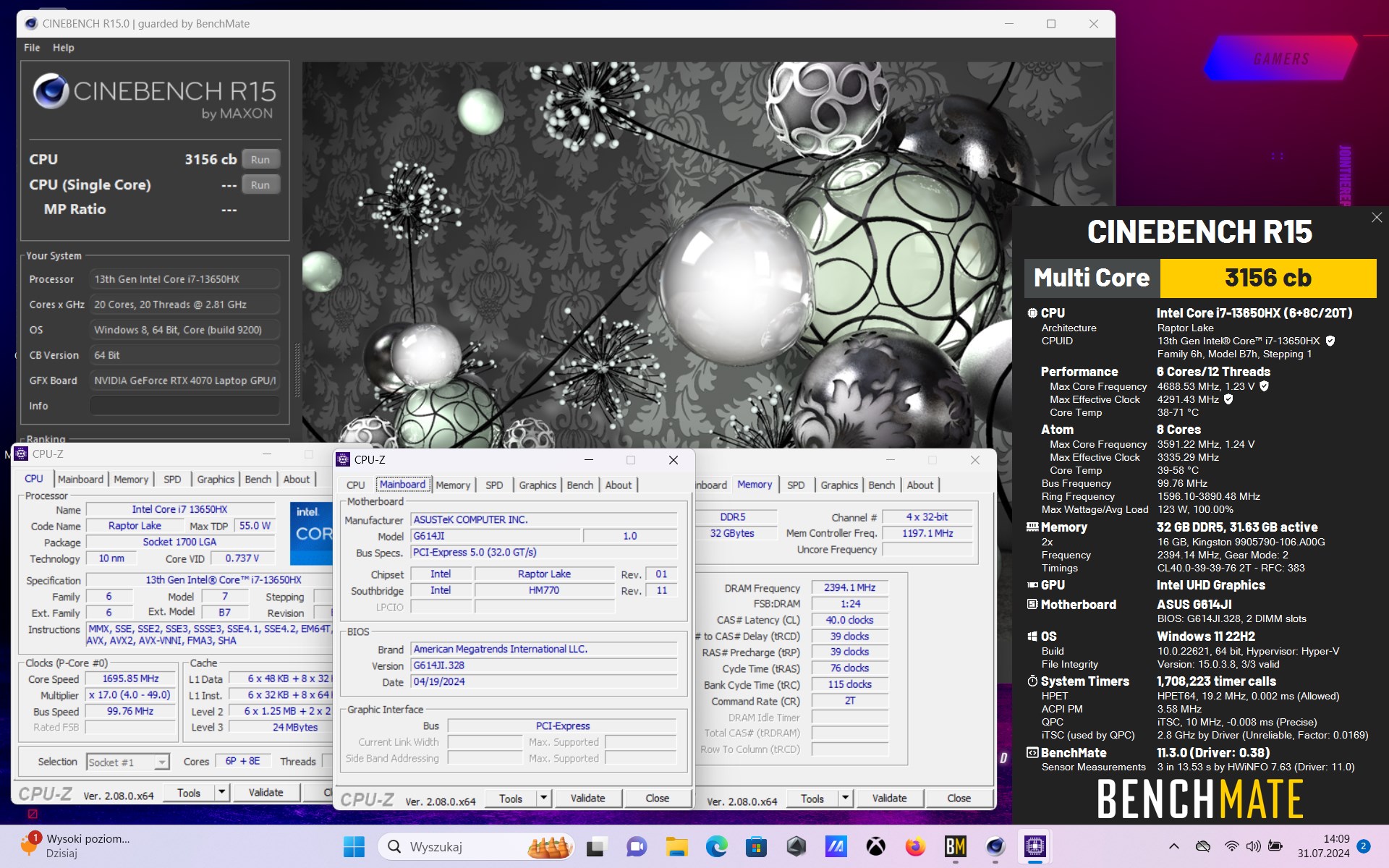Select Memory tab in front CPU-Z window
Screen dimensions: 1389x868
click(453, 485)
